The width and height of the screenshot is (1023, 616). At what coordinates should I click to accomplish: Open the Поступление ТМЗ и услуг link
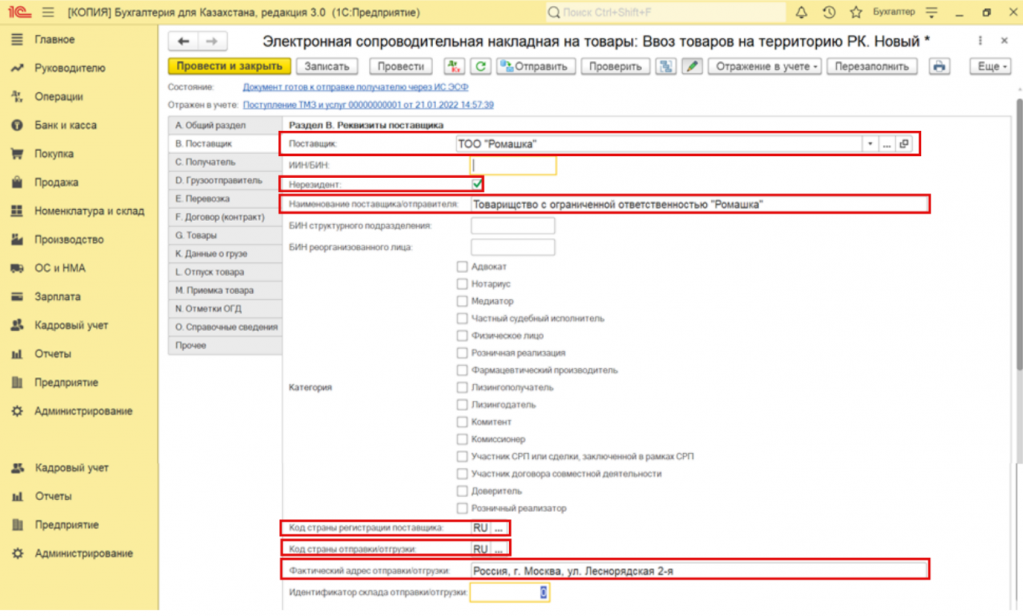[367, 104]
